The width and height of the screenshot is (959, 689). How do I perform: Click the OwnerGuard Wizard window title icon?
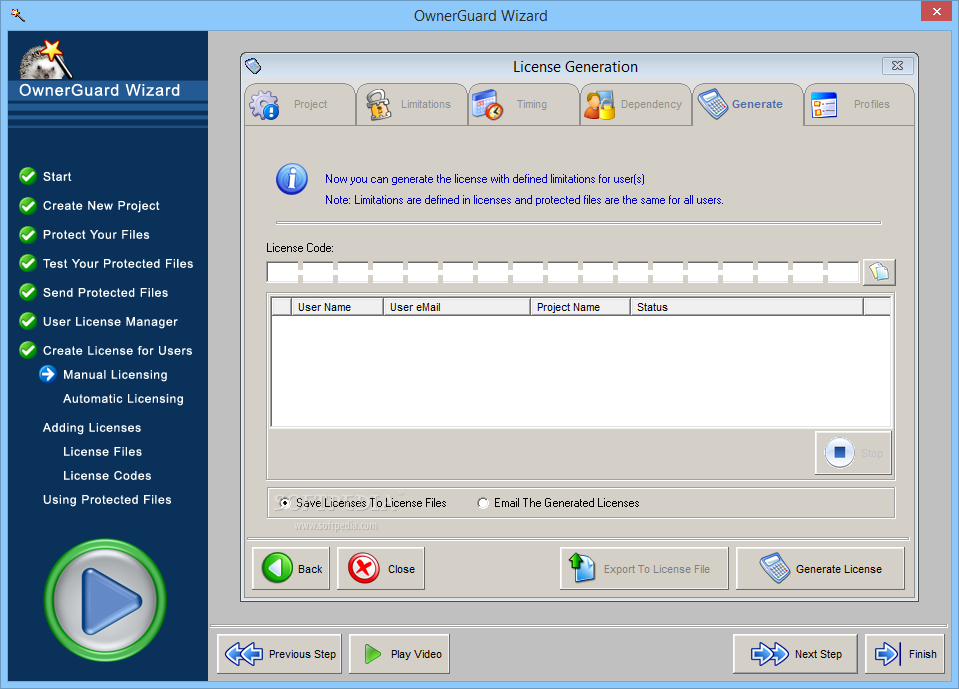pos(18,15)
